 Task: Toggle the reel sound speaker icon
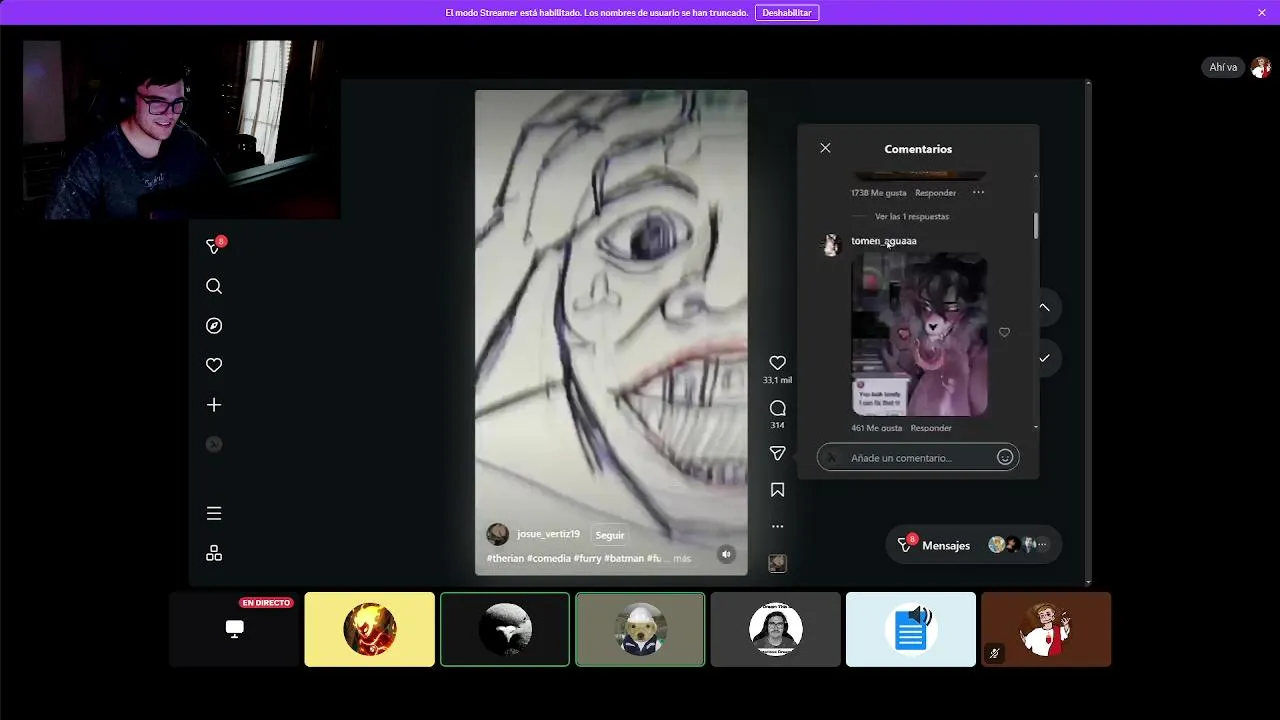tap(727, 554)
